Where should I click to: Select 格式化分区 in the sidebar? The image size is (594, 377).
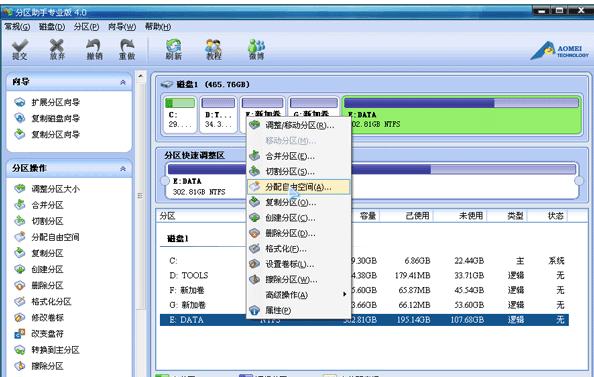43,302
